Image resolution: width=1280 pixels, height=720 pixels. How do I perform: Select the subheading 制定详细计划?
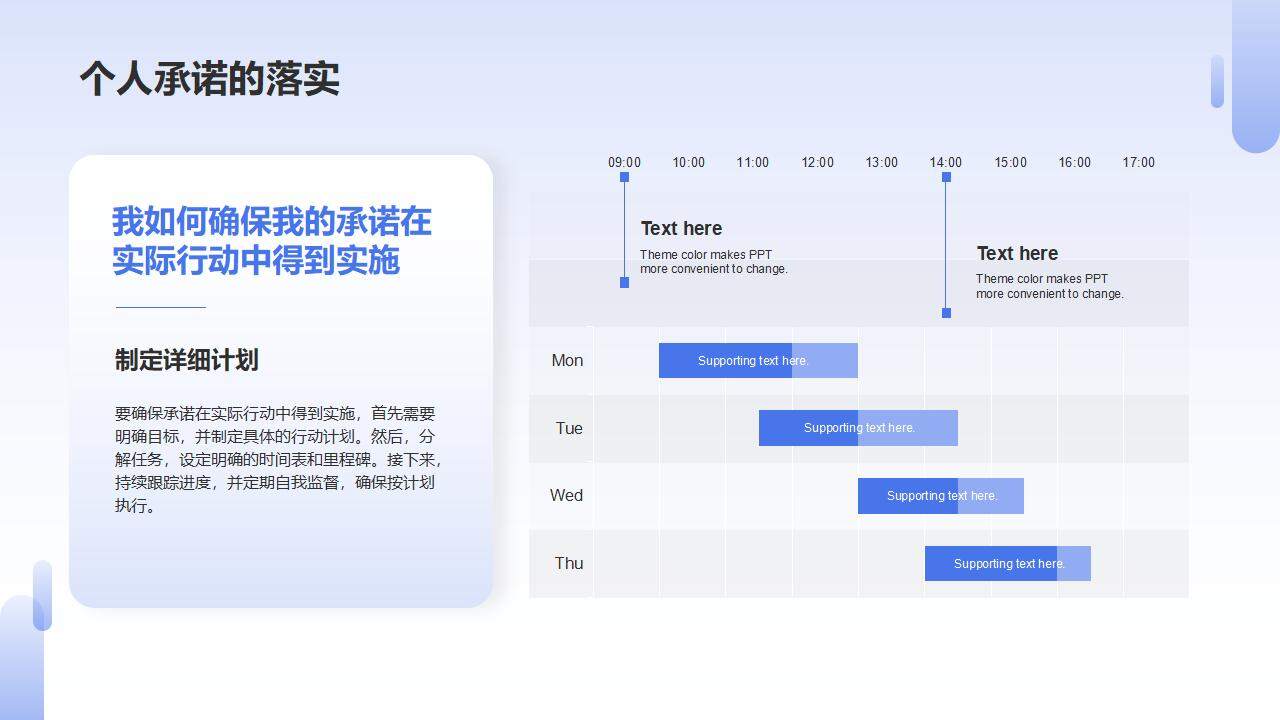point(187,360)
